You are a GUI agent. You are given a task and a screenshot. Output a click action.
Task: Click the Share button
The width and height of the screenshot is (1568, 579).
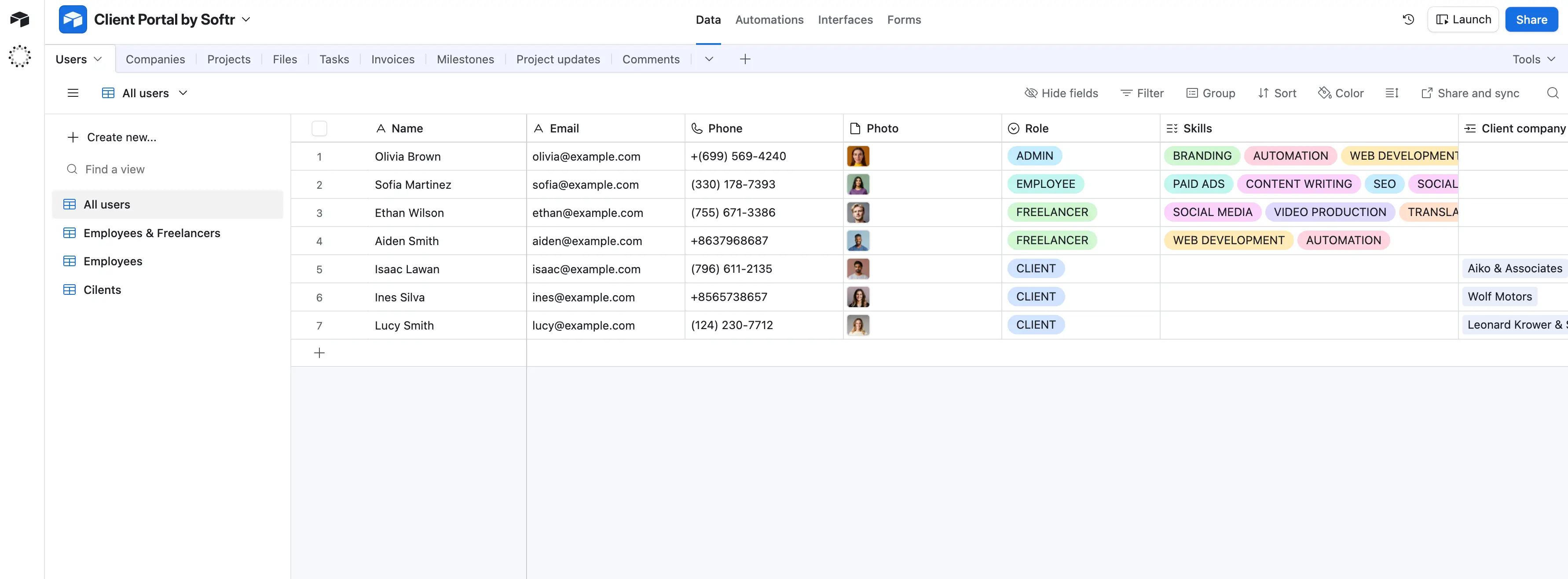[x=1531, y=19]
